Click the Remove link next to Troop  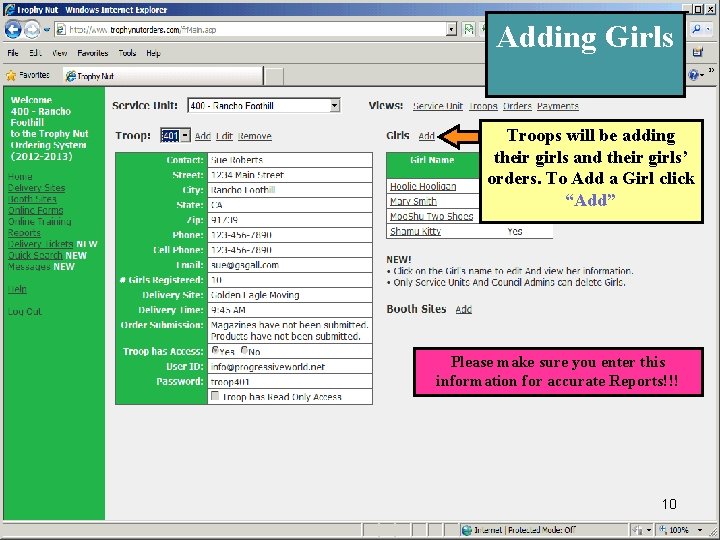tap(255, 136)
